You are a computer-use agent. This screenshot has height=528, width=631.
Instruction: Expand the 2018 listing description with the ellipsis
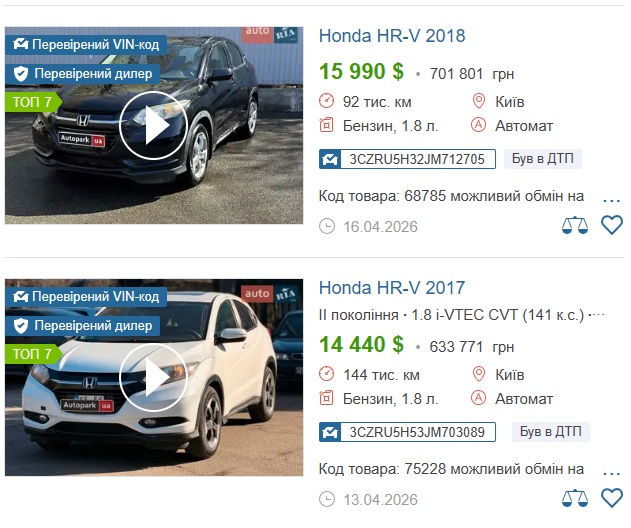(611, 199)
